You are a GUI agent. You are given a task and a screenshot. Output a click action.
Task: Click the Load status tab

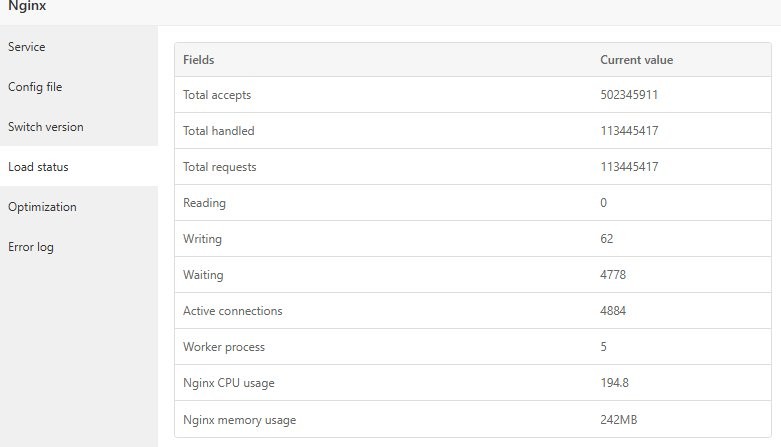pyautogui.click(x=38, y=167)
